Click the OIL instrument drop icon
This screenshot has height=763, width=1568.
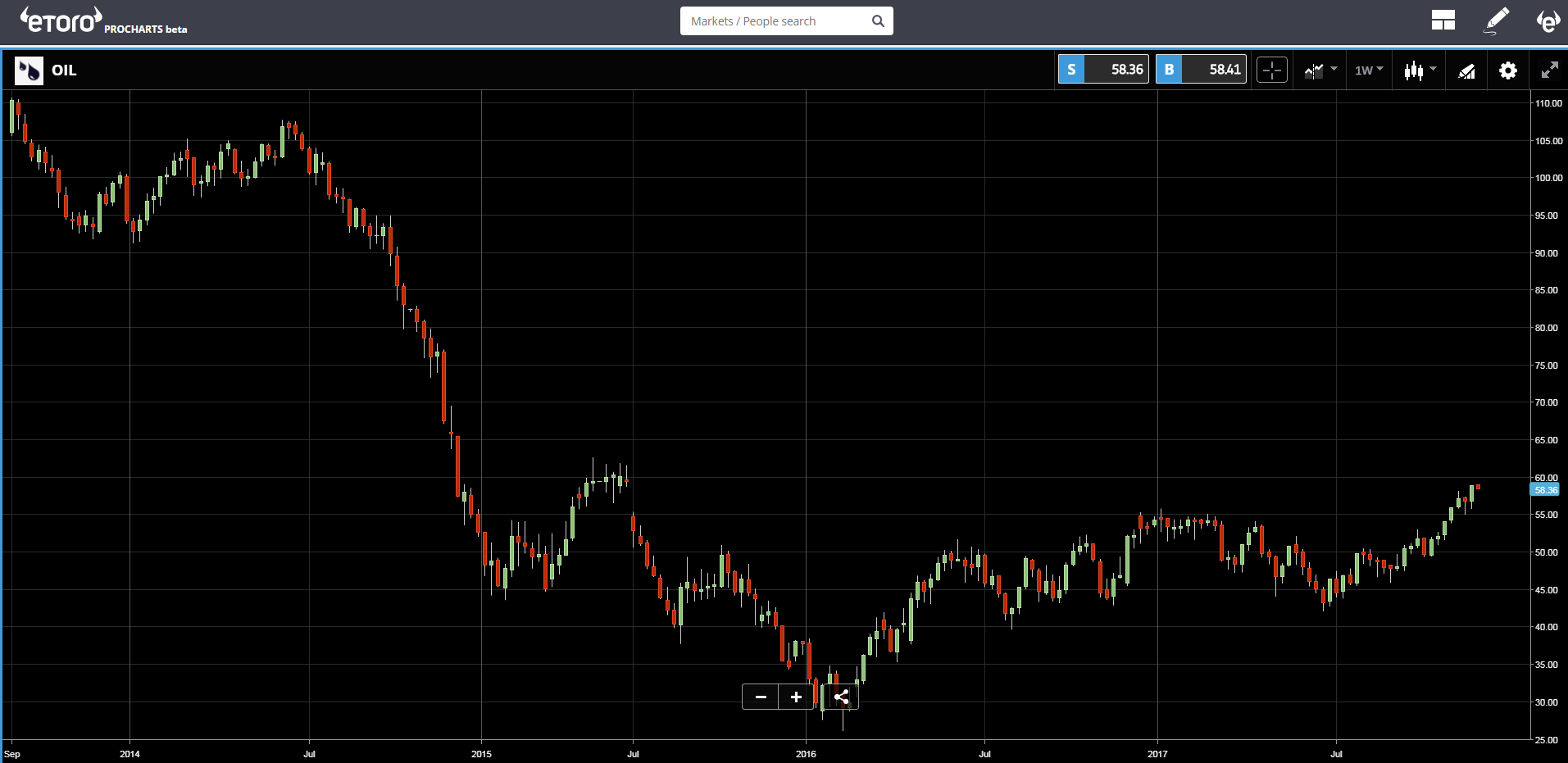click(29, 70)
